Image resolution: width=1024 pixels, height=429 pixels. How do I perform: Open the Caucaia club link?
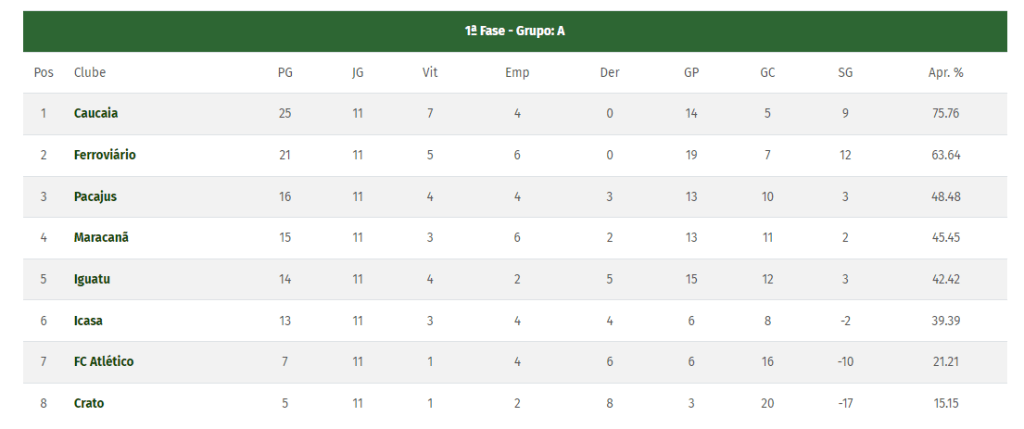(96, 113)
